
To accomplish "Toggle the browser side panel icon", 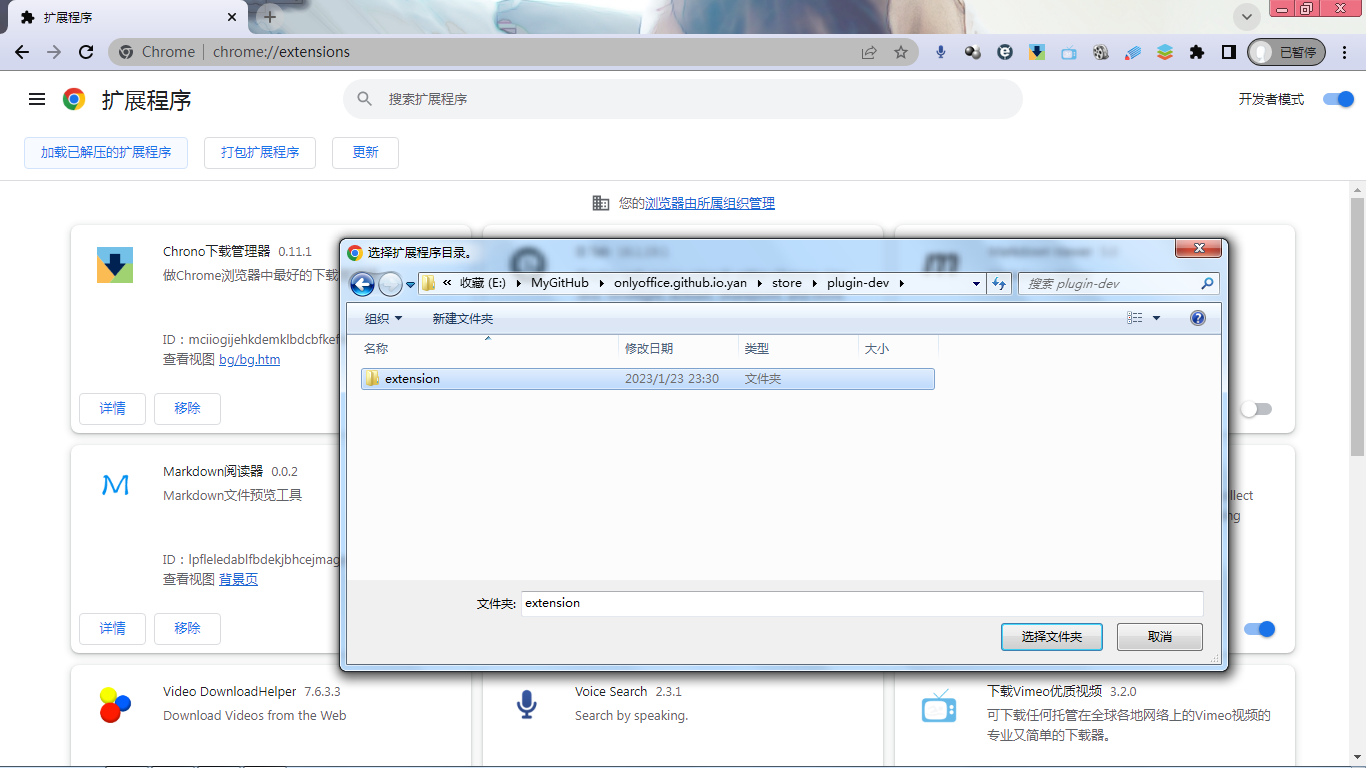I will [x=1229, y=52].
